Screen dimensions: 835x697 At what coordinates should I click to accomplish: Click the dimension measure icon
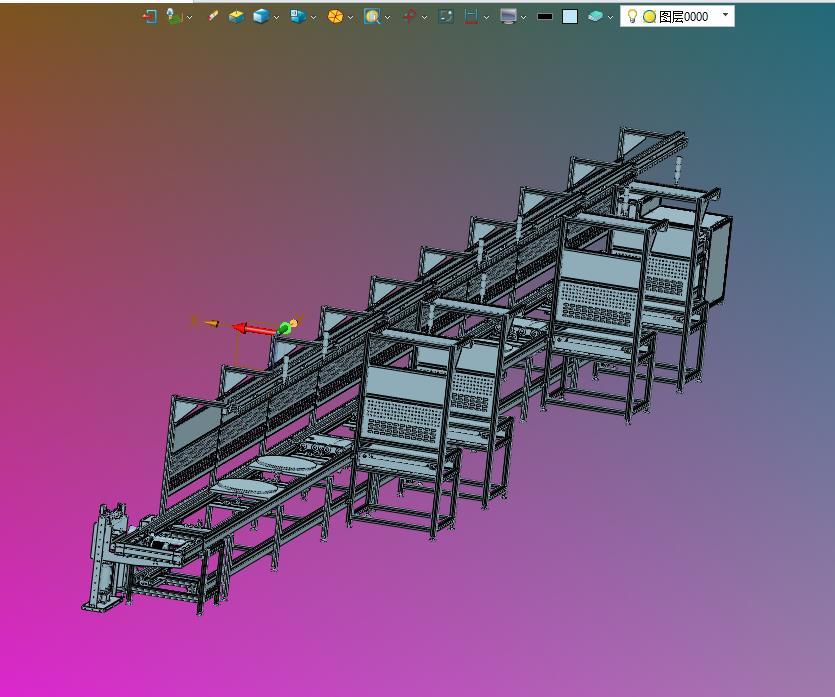point(471,17)
